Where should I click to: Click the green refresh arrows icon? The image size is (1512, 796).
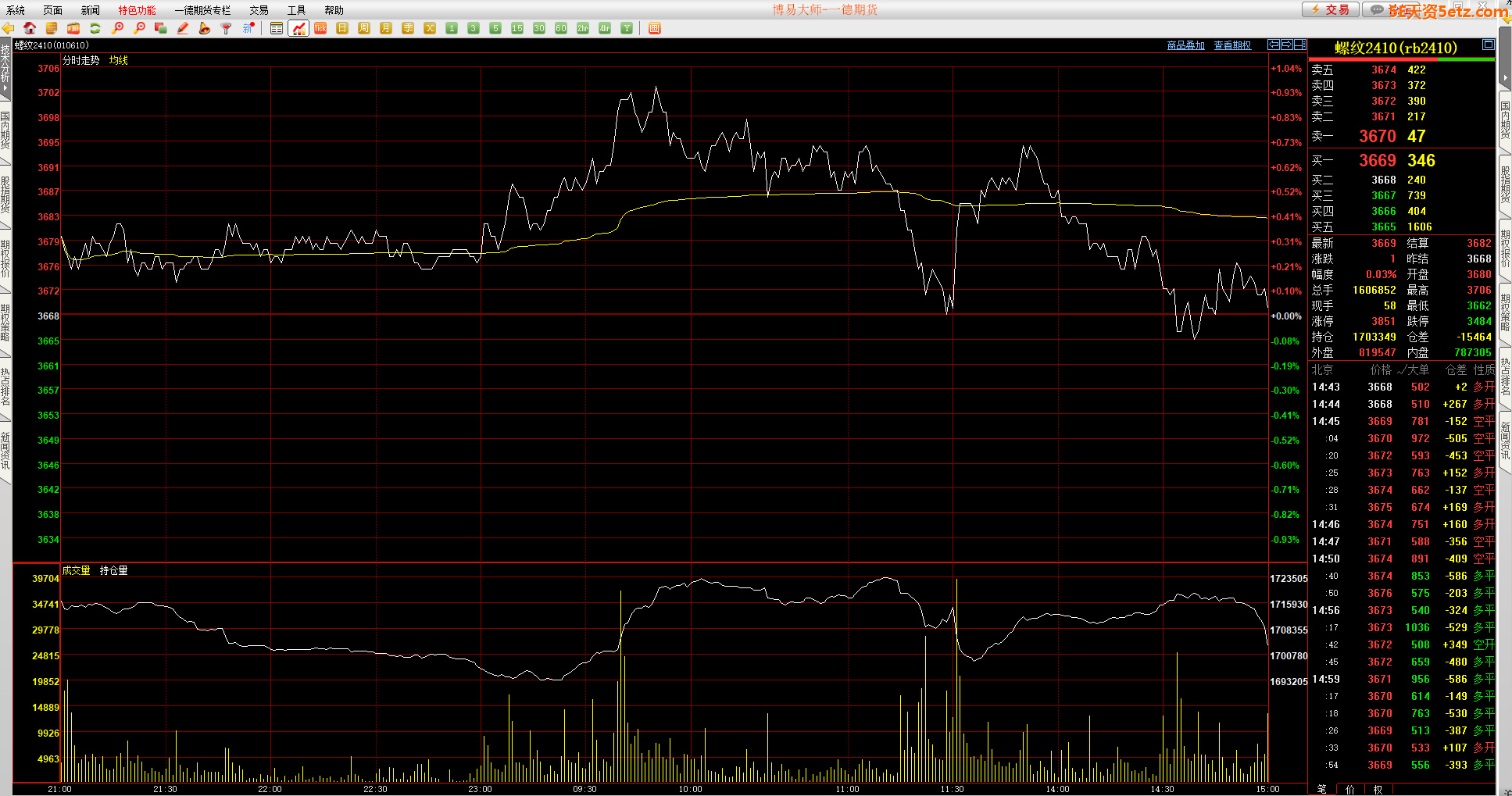coord(95,28)
